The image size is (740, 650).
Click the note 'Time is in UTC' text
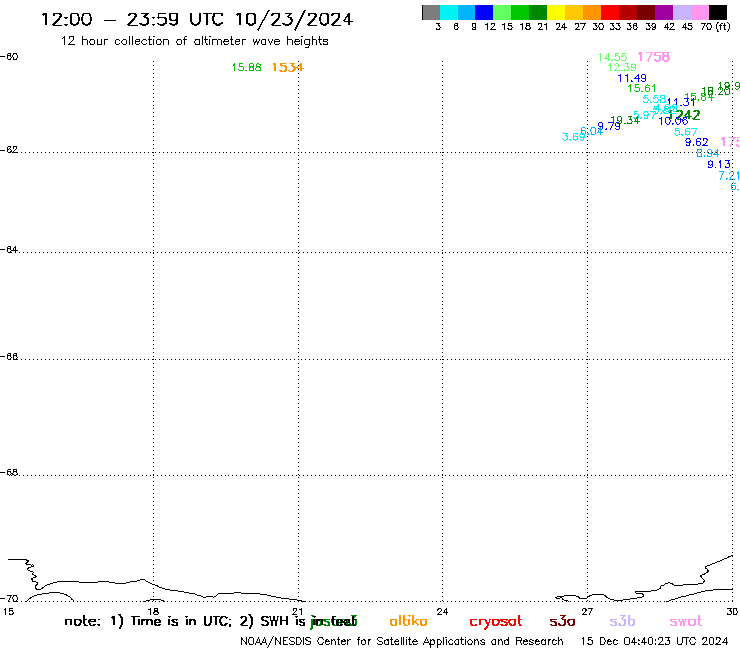point(181,621)
